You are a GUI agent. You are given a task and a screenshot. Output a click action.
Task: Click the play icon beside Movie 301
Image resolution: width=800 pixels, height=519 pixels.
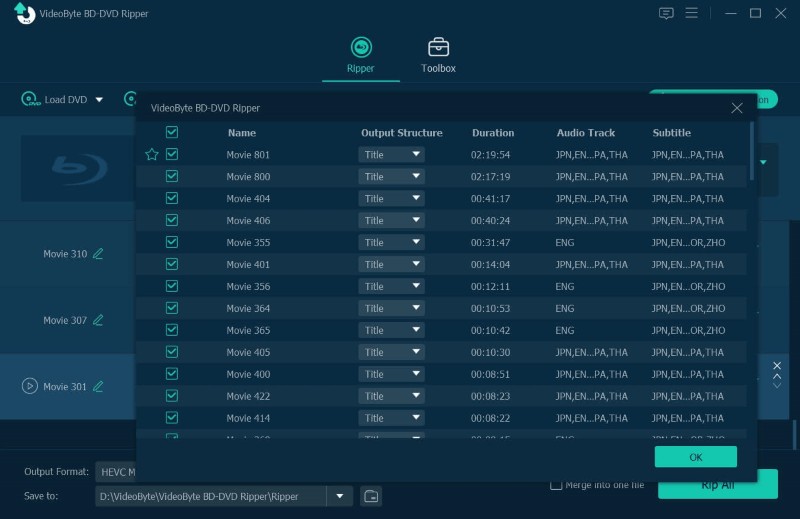point(30,386)
